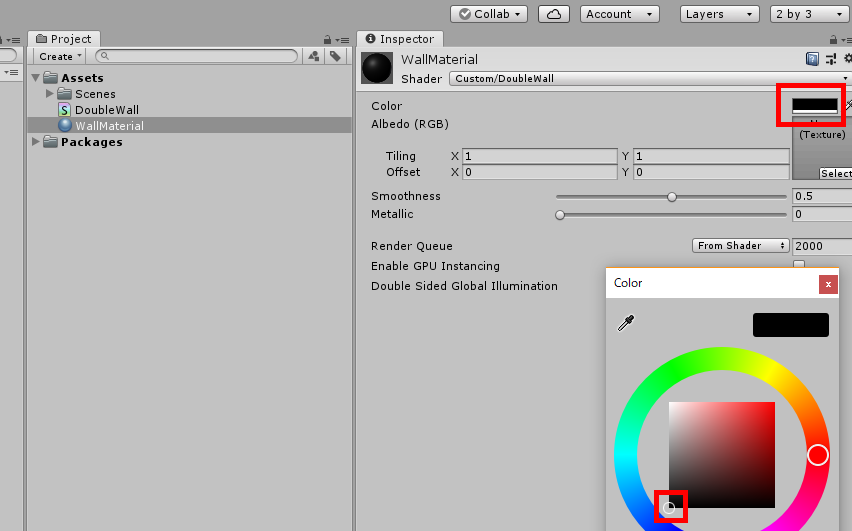Open the material help reference icon

click(812, 59)
